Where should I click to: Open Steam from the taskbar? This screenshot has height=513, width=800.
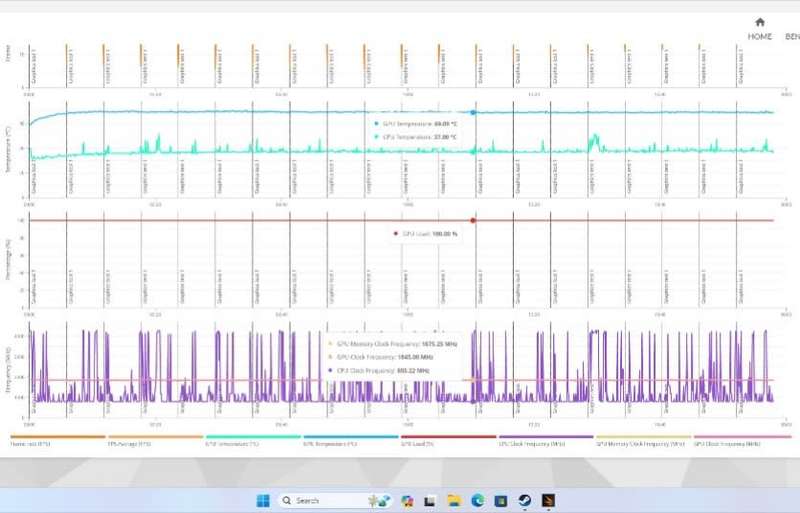coord(524,501)
